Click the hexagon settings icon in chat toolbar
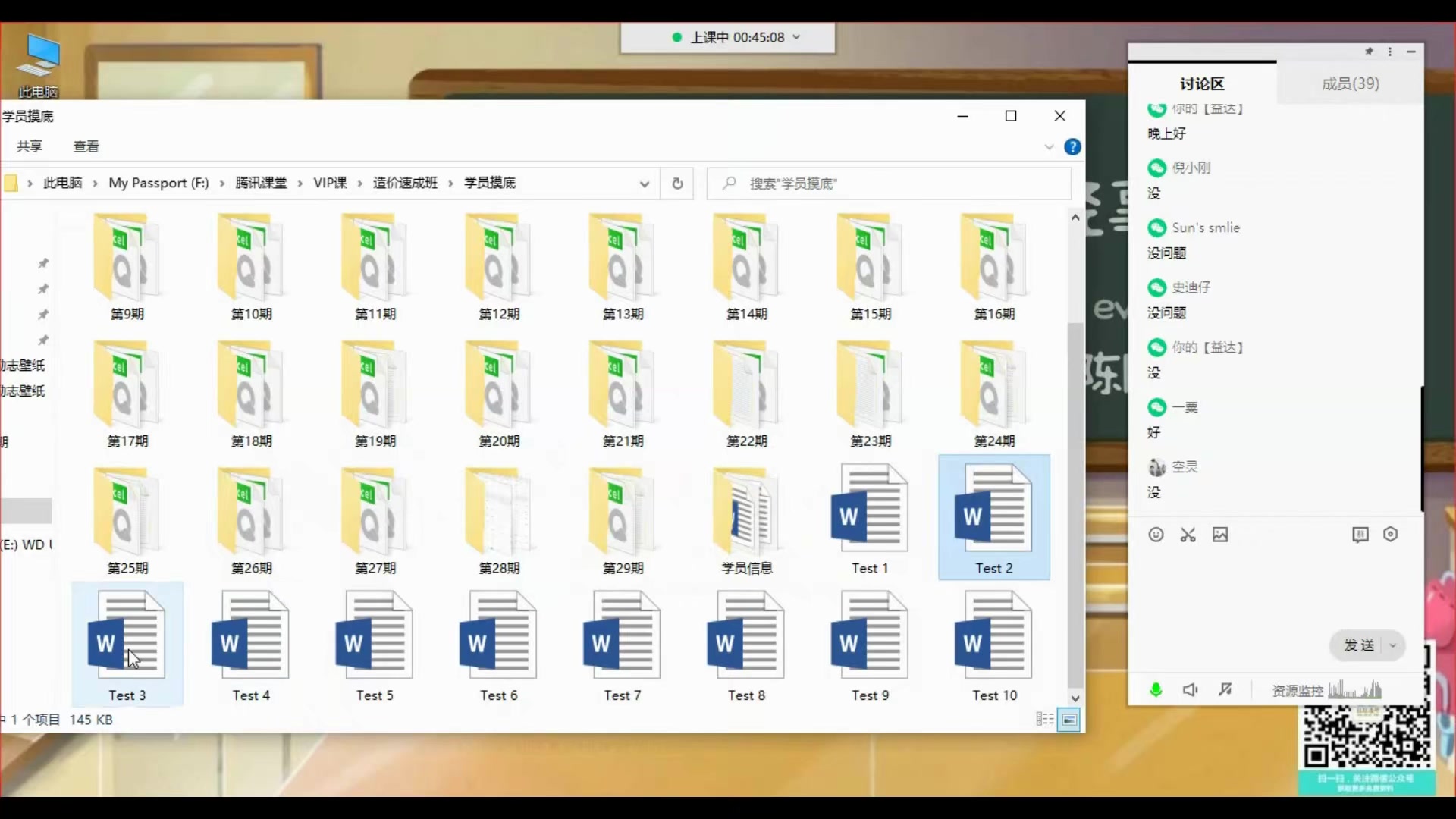Screen dimensions: 1456x819 [x=1390, y=534]
